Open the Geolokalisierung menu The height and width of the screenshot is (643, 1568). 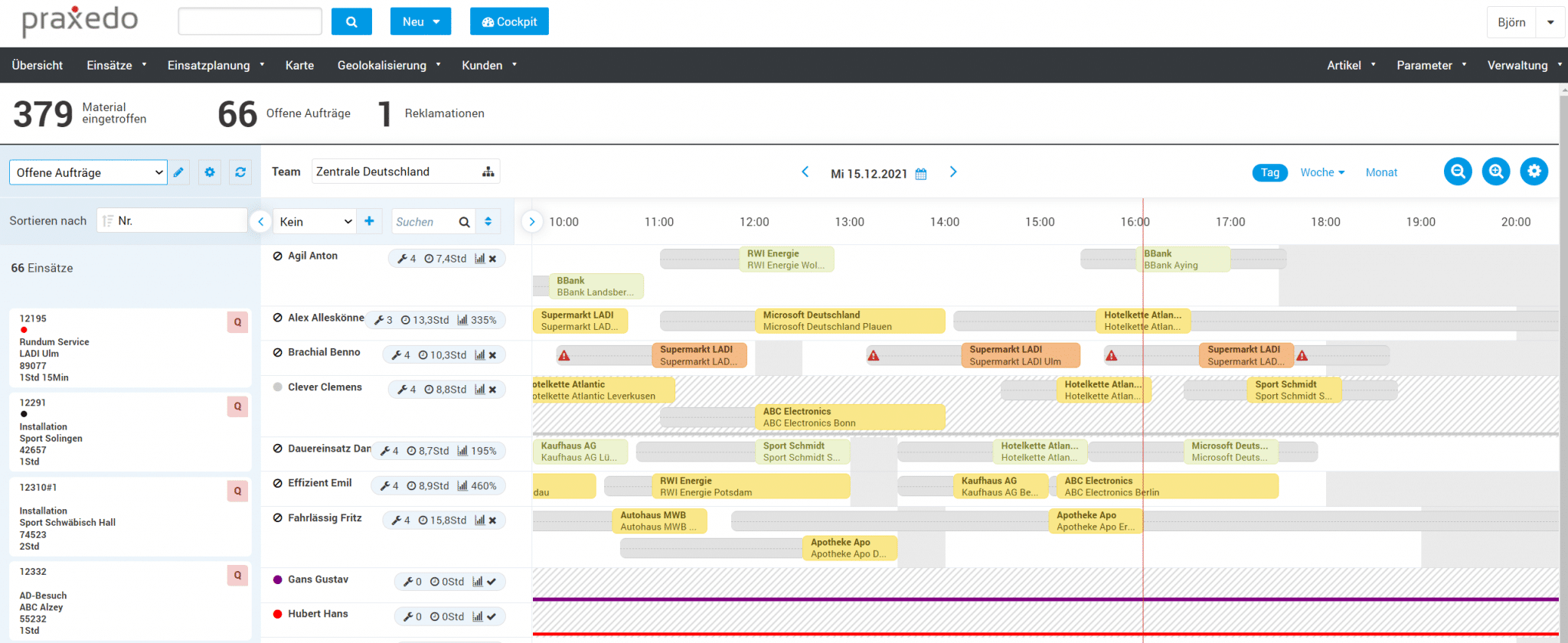389,65
